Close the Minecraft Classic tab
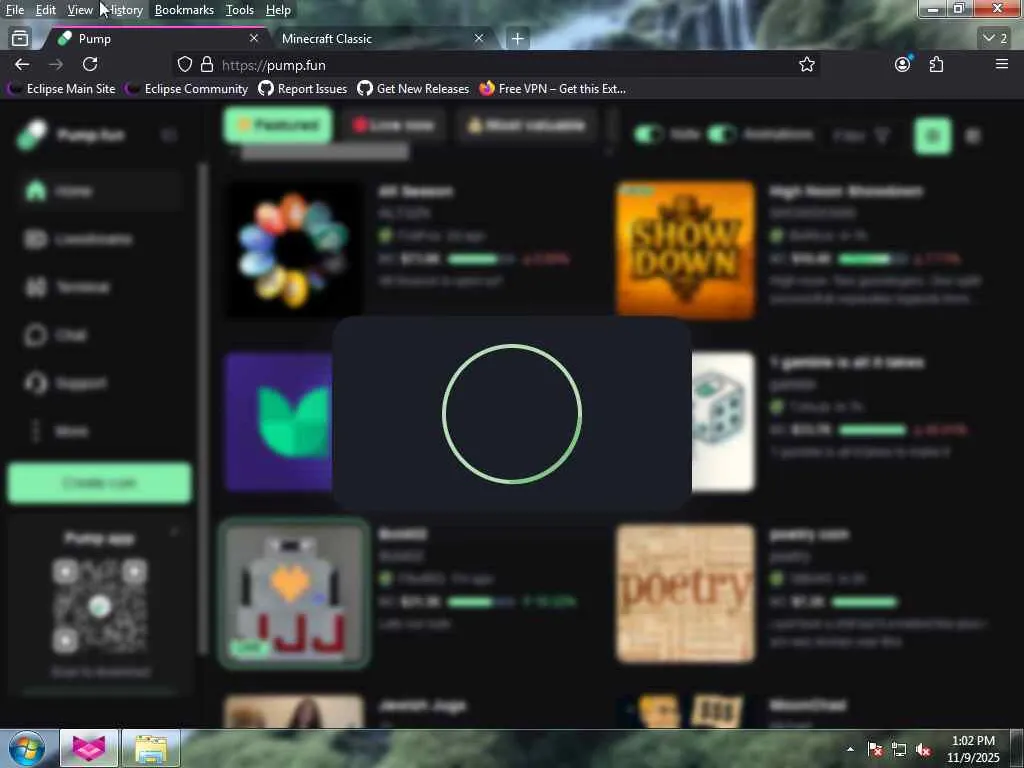Screen dimensions: 1024x768 pyautogui.click(x=479, y=39)
